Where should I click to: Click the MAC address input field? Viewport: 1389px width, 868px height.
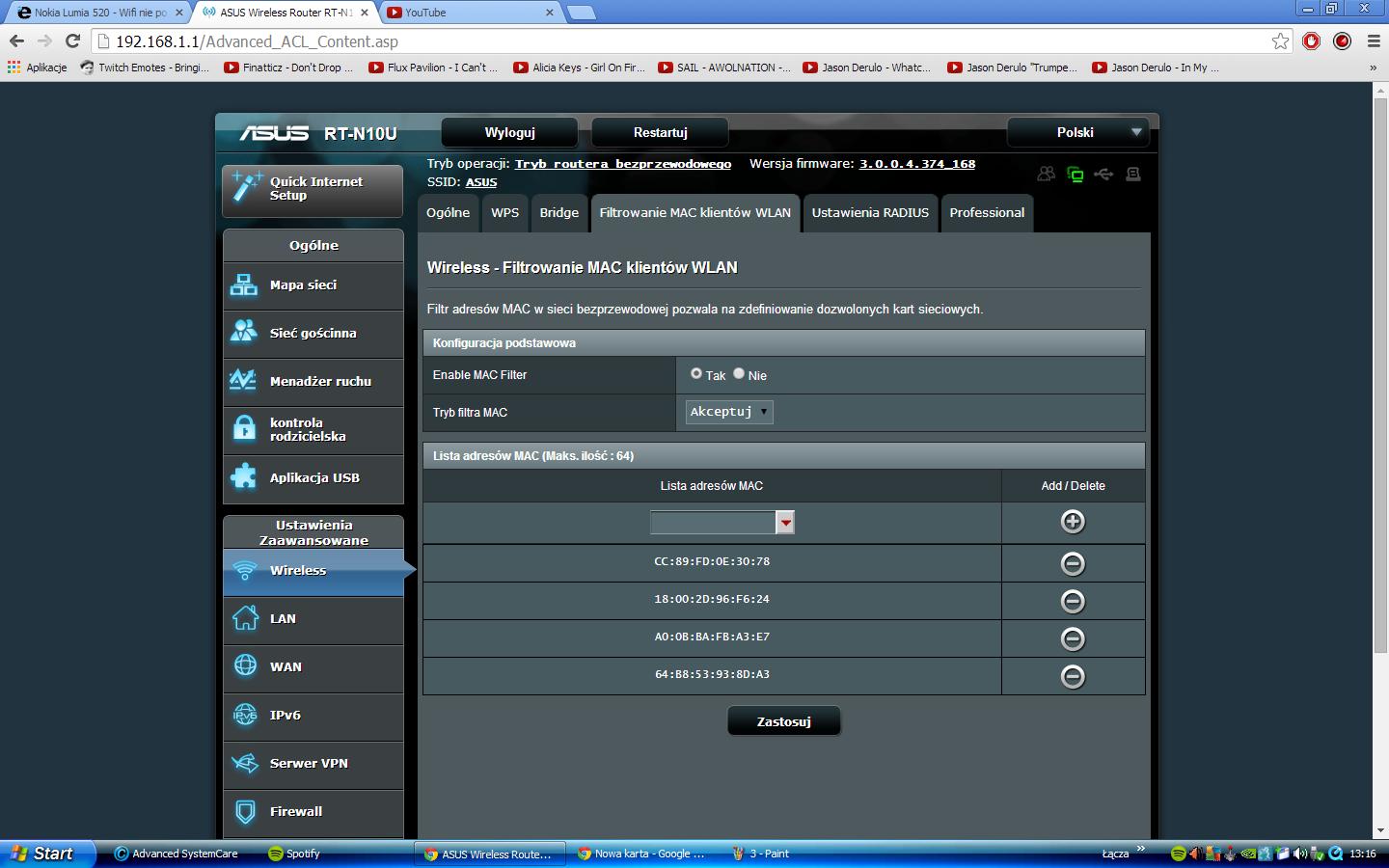click(714, 522)
